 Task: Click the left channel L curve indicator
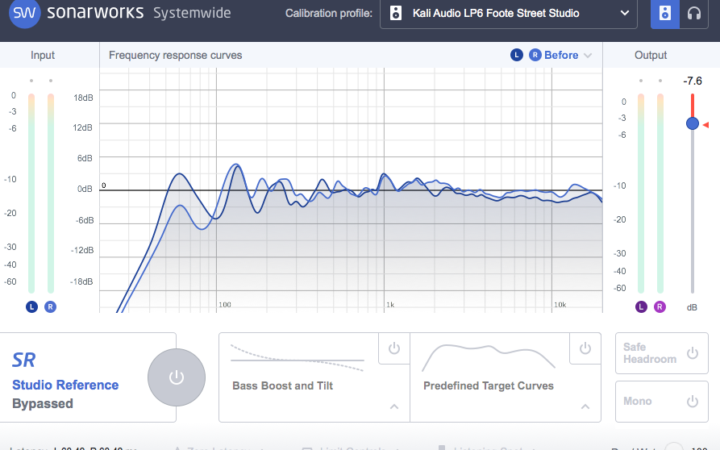(517, 55)
